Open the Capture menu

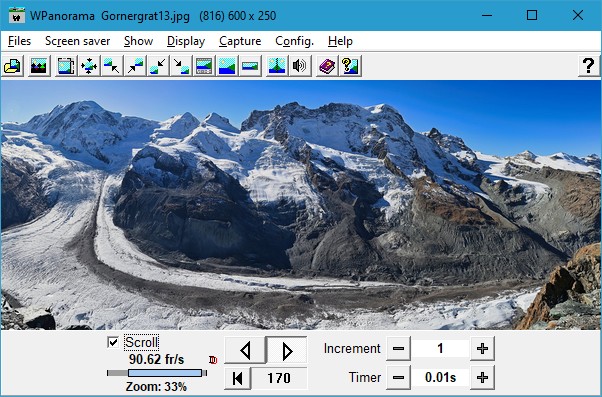pyautogui.click(x=240, y=41)
